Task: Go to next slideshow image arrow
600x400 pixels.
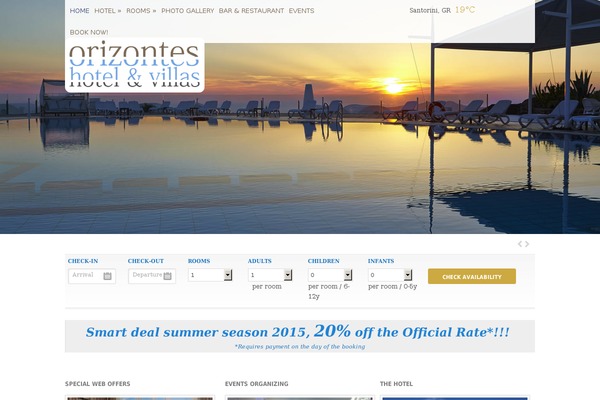Action: click(527, 244)
